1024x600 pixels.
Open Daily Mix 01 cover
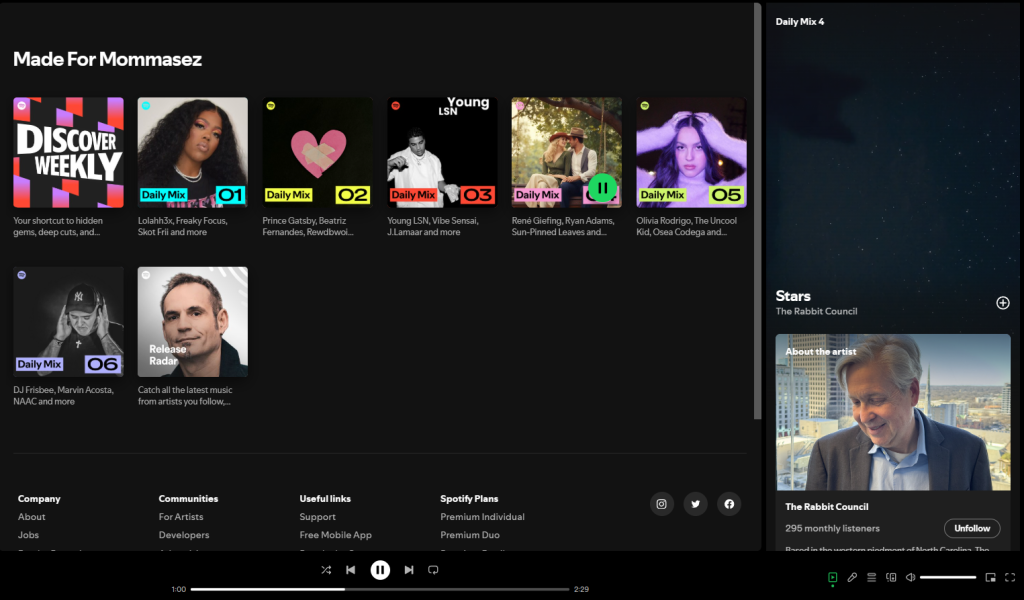tap(193, 153)
